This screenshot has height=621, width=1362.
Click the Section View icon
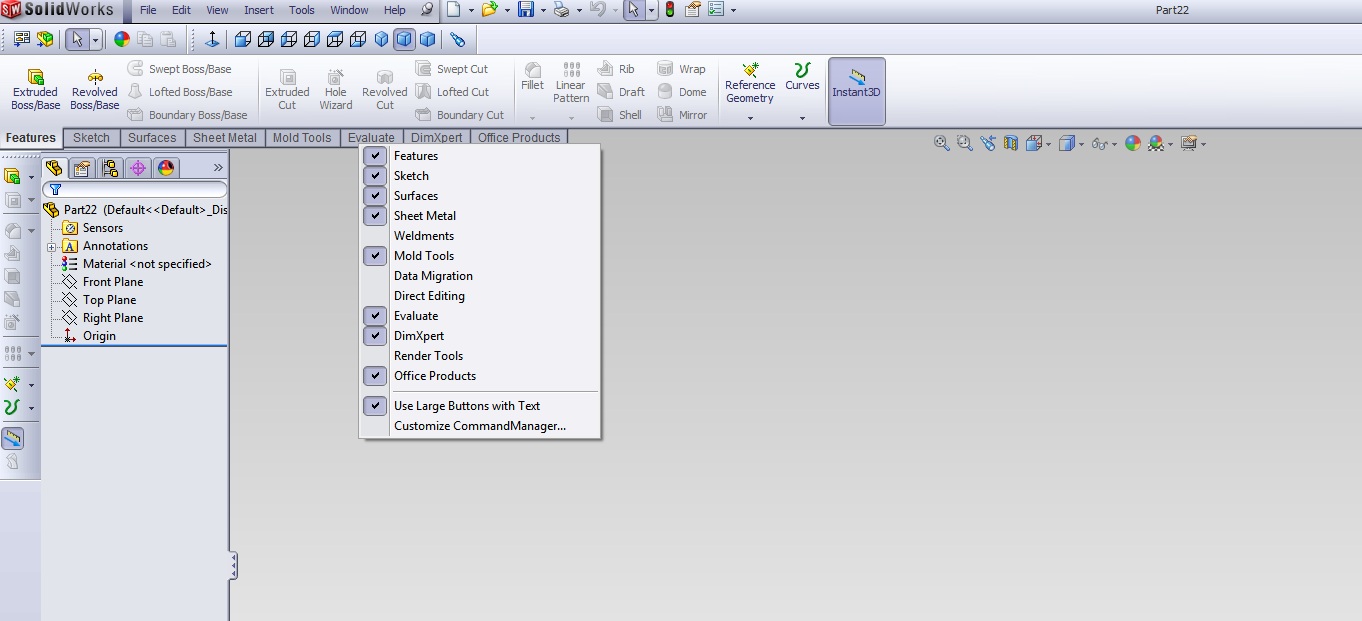coord(1011,143)
